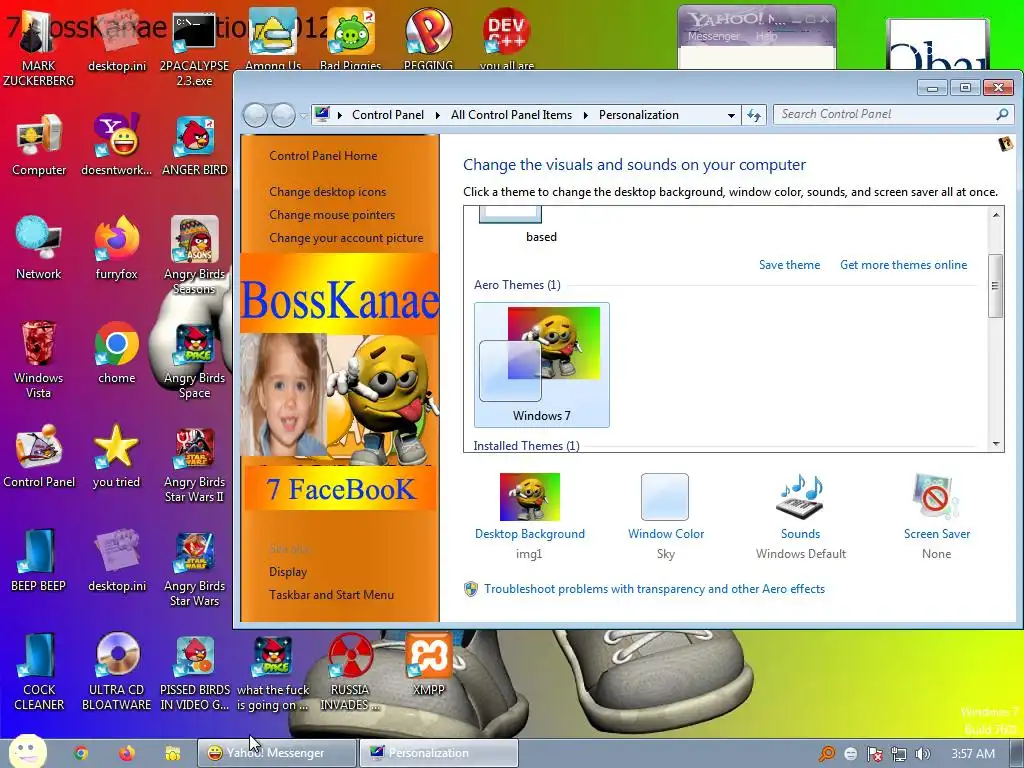
Task: Open Taskbar and Start Menu link
Action: [331, 594]
